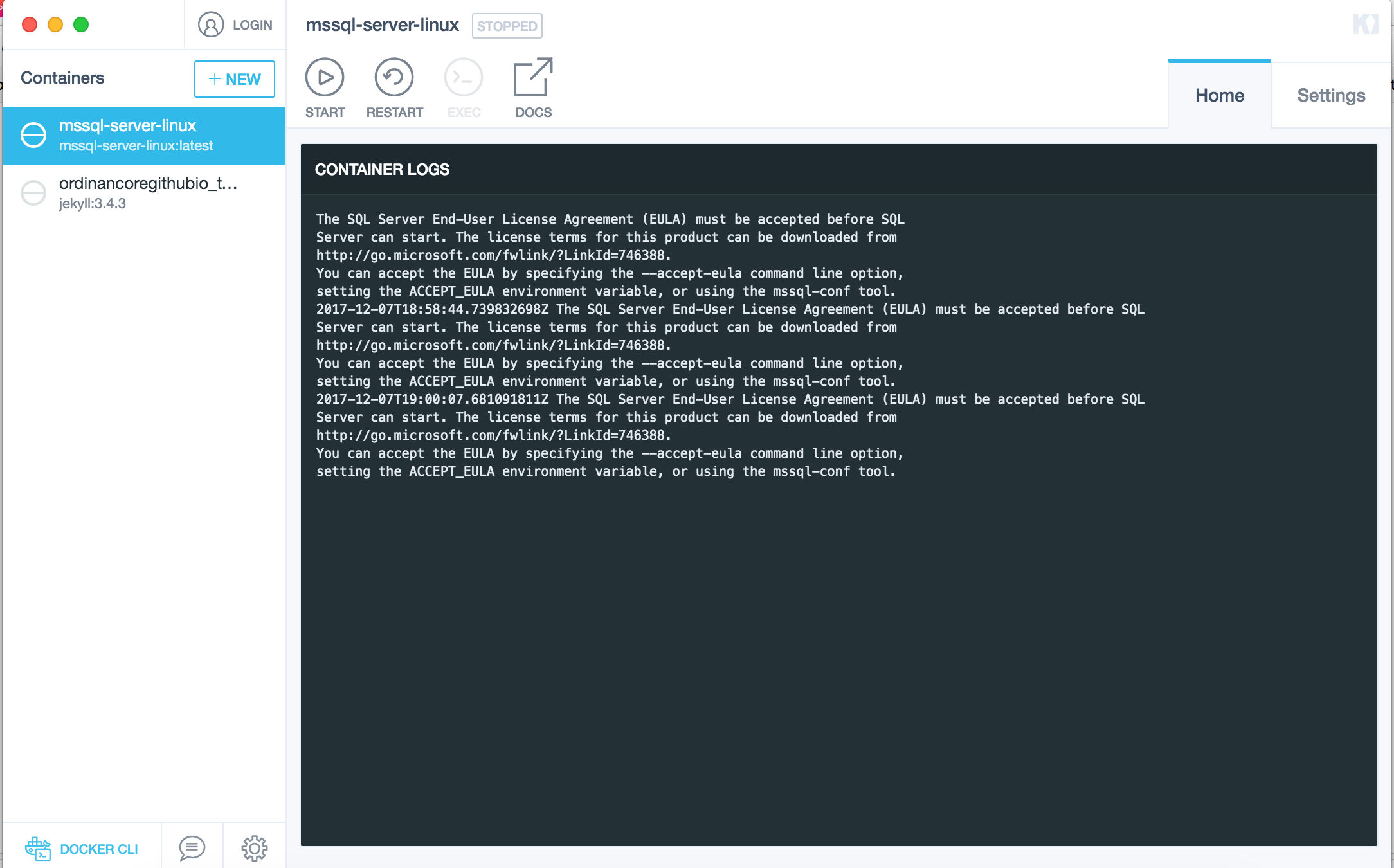This screenshot has width=1394, height=868.
Task: Click the red macOS close button
Action: 30,24
